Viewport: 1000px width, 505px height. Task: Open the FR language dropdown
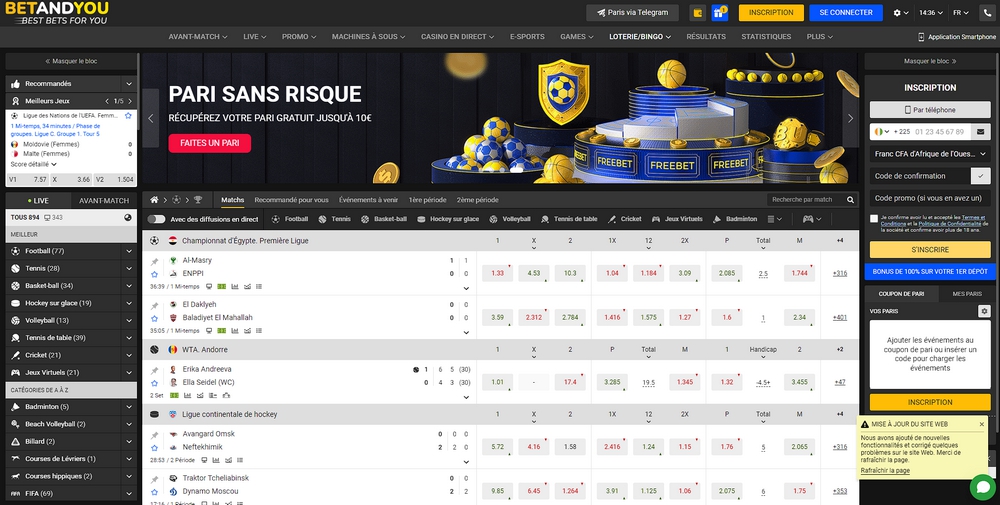(961, 13)
